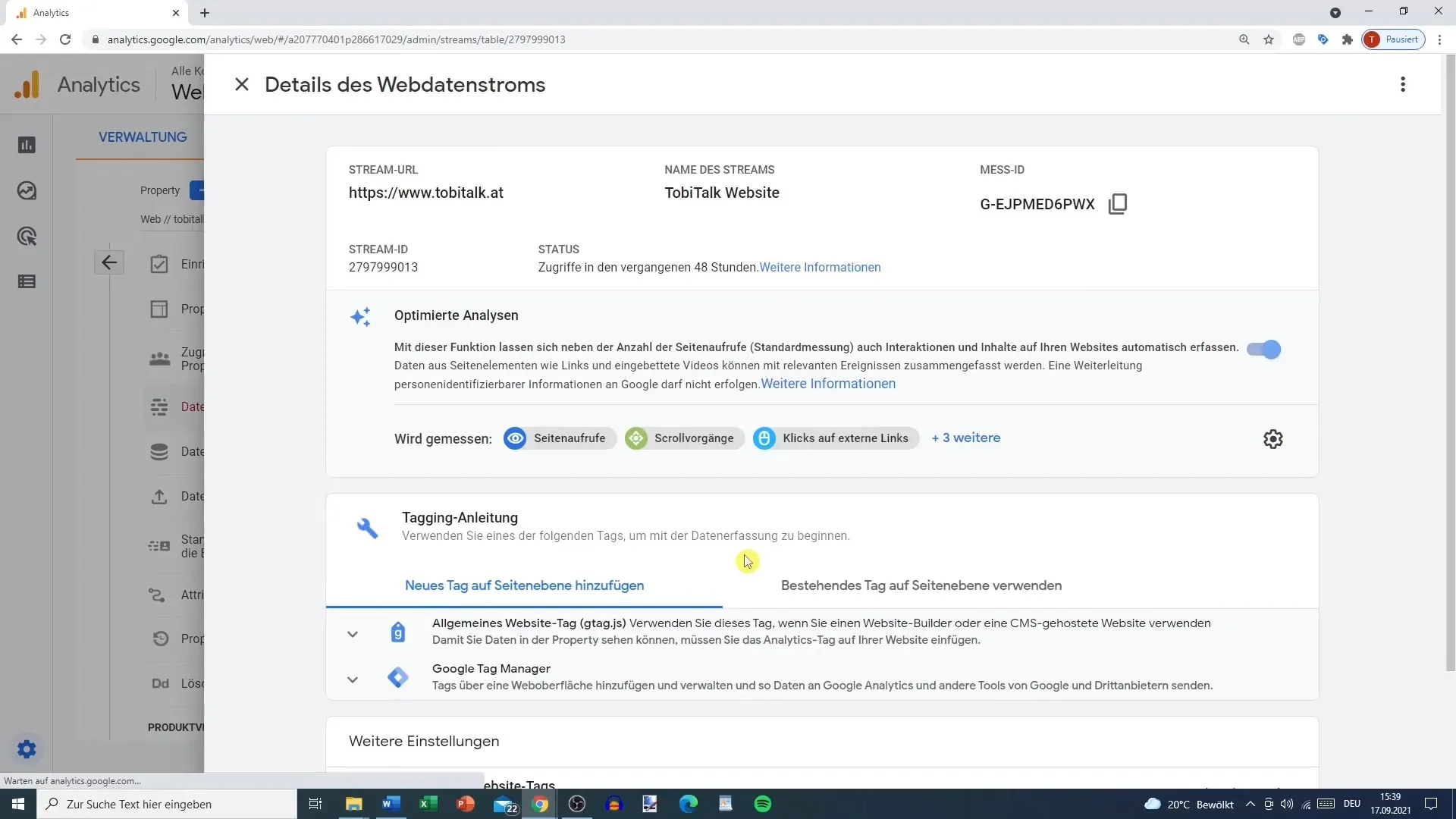
Task: Click Weitere Informationen link in Optimierte Analysen
Action: click(x=828, y=383)
